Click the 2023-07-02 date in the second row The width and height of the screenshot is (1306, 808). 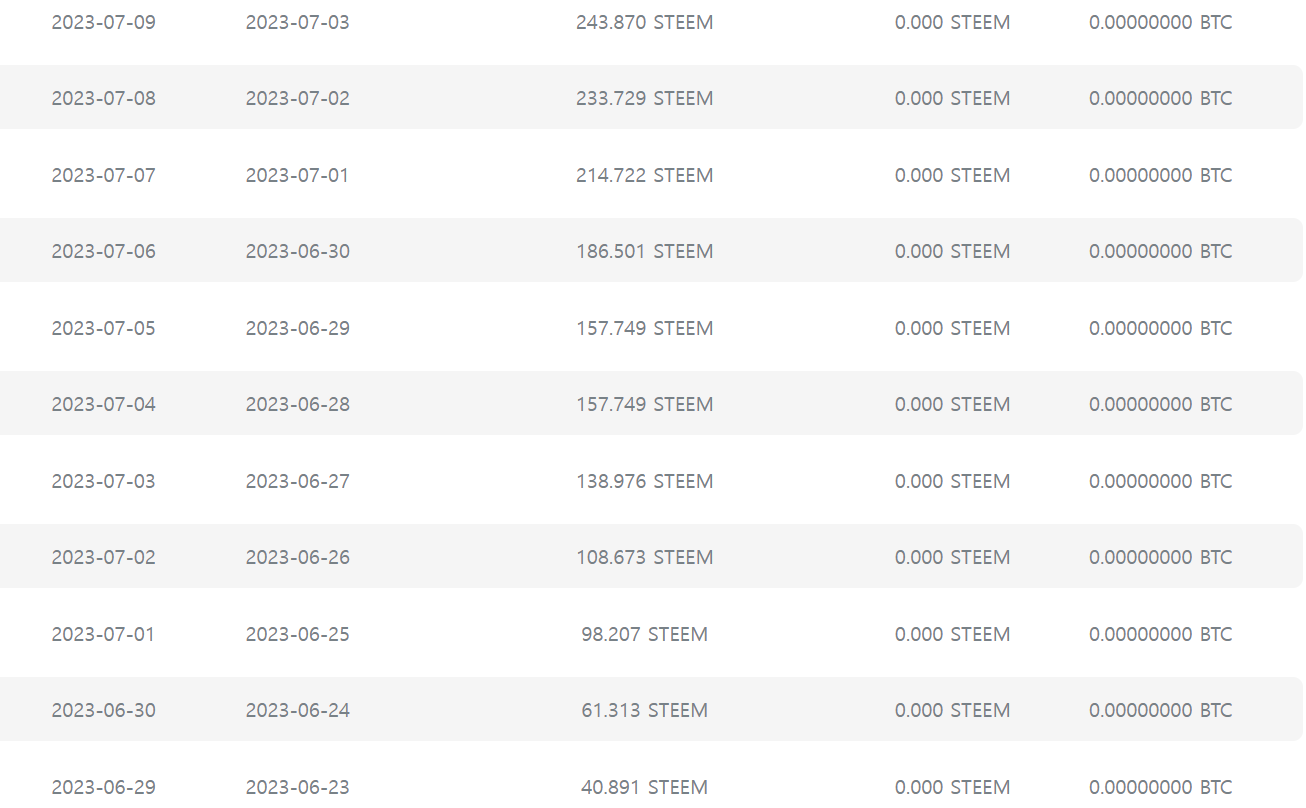tap(298, 98)
